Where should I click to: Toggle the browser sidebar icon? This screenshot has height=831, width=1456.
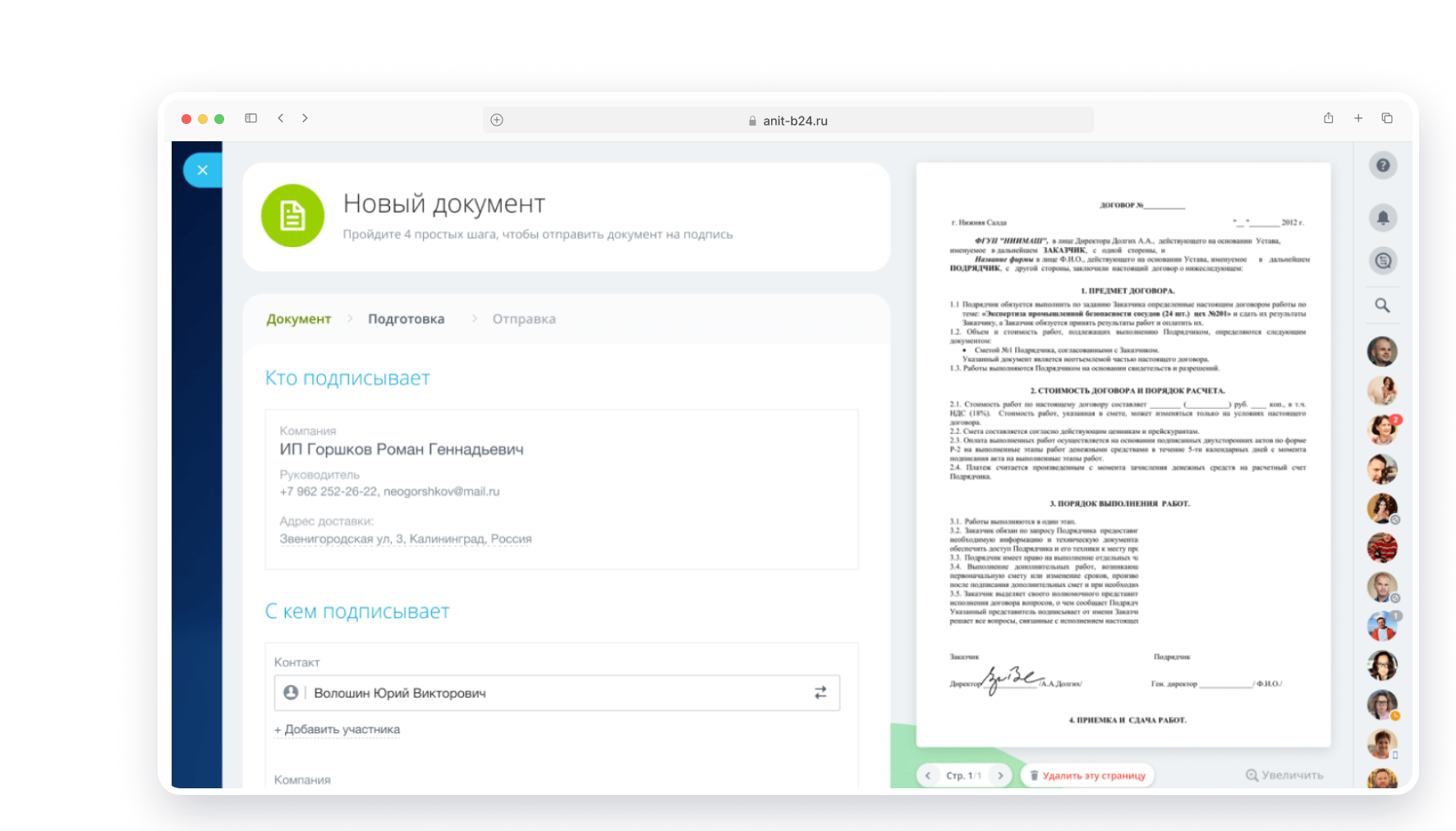251,118
